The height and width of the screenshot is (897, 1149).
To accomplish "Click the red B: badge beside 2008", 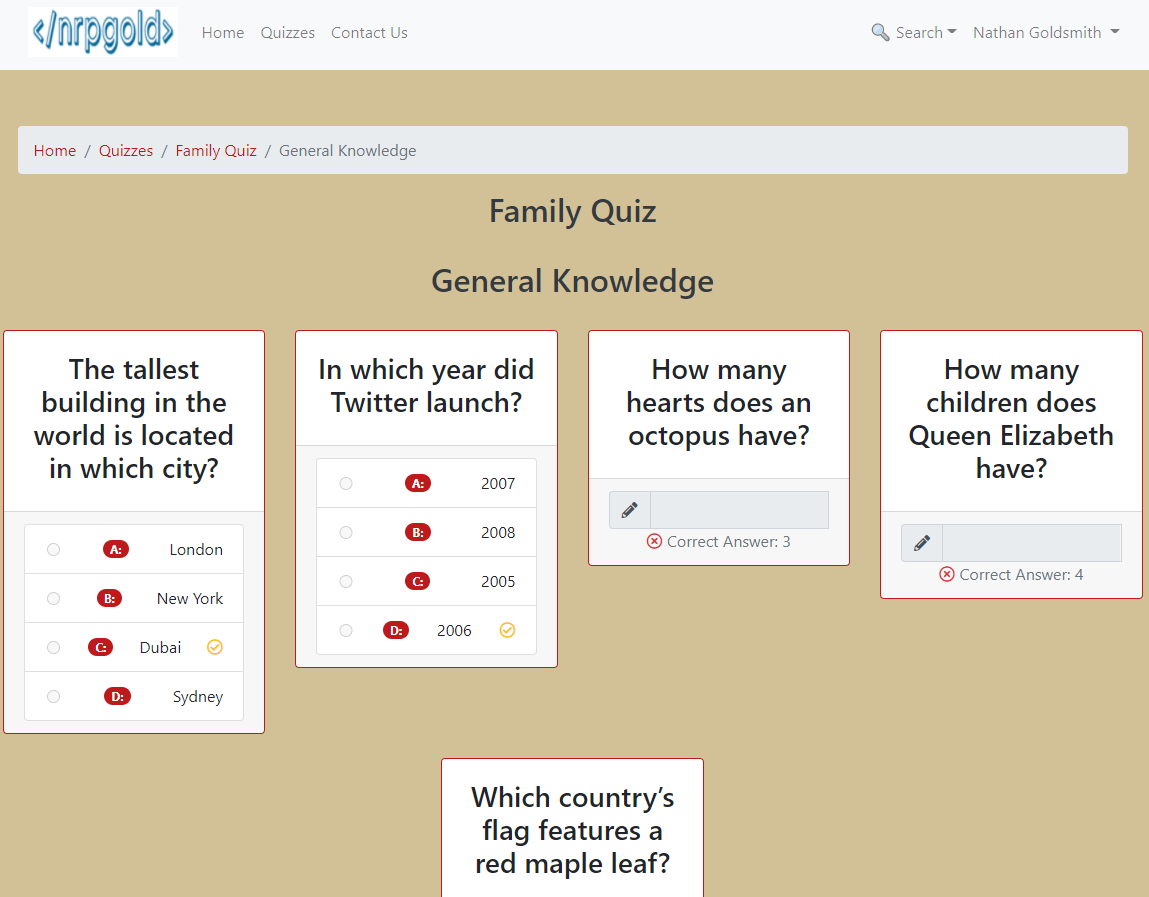I will tap(418, 533).
